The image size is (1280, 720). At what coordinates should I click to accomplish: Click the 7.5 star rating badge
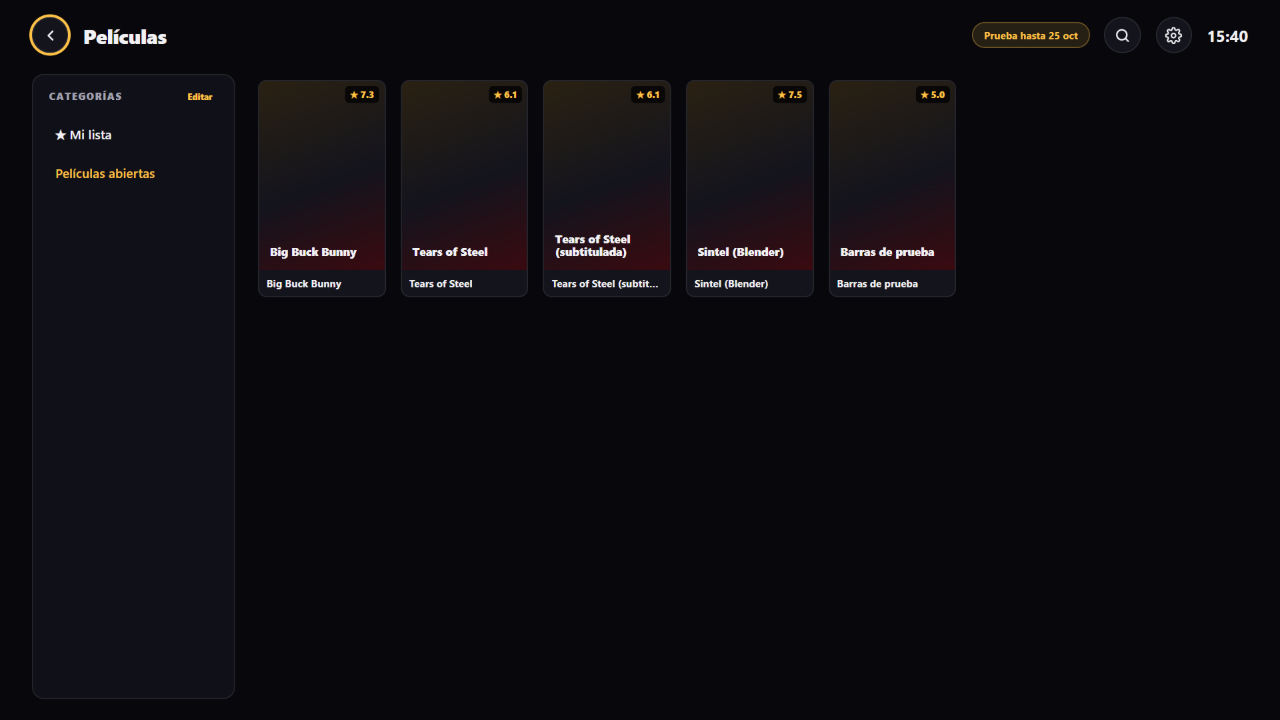pyautogui.click(x=789, y=95)
